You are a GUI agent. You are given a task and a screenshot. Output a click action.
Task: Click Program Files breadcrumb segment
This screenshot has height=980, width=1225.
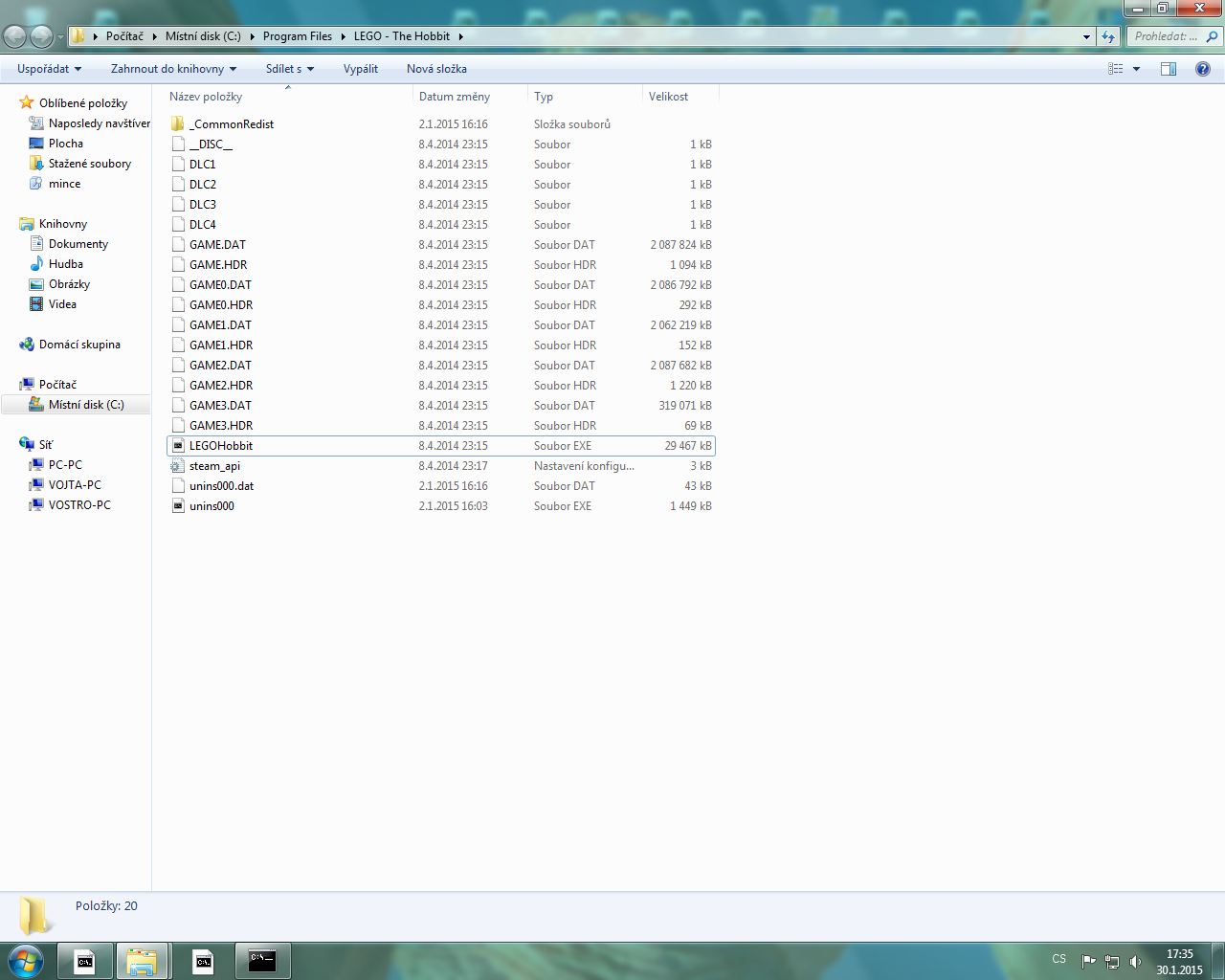[298, 36]
